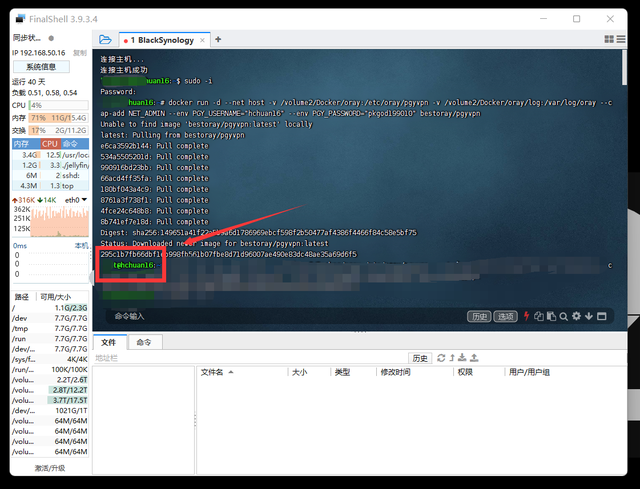Switch to grid layout view icon
The image size is (640, 489).
pyautogui.click(x=609, y=39)
